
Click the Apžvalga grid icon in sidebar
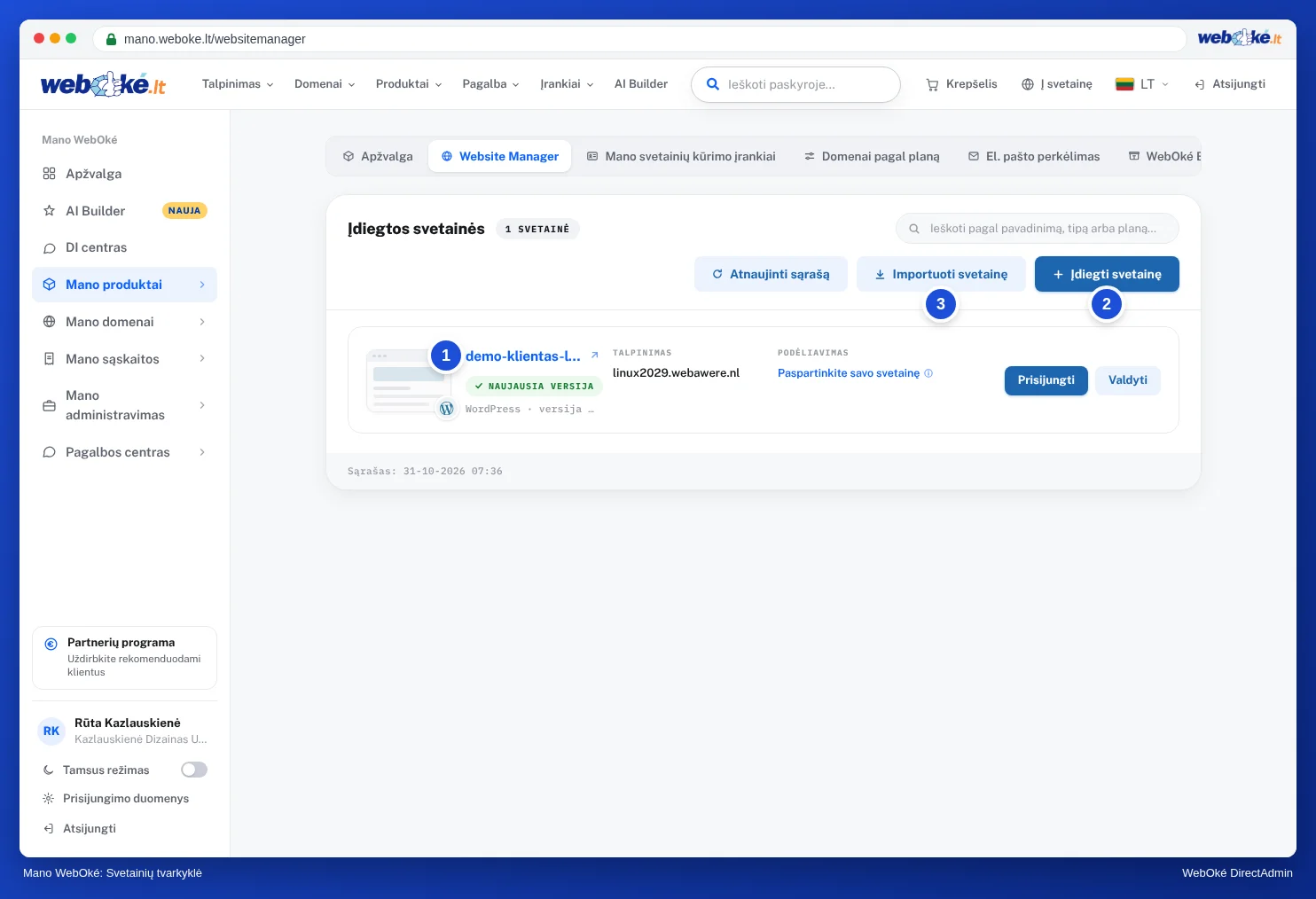coord(50,174)
